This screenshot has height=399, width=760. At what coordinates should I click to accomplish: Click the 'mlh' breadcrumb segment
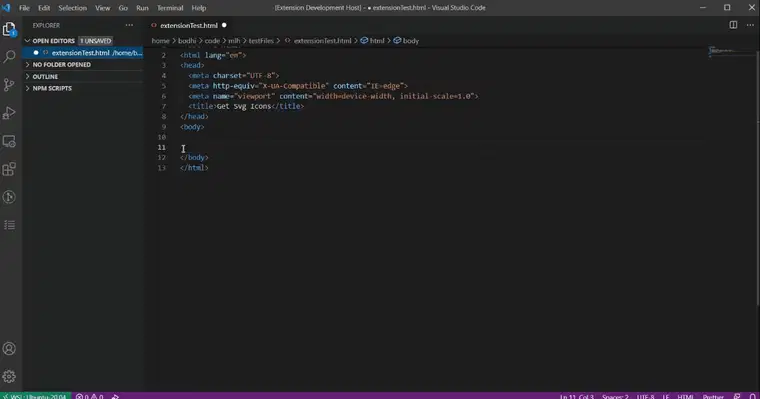tap(234, 41)
